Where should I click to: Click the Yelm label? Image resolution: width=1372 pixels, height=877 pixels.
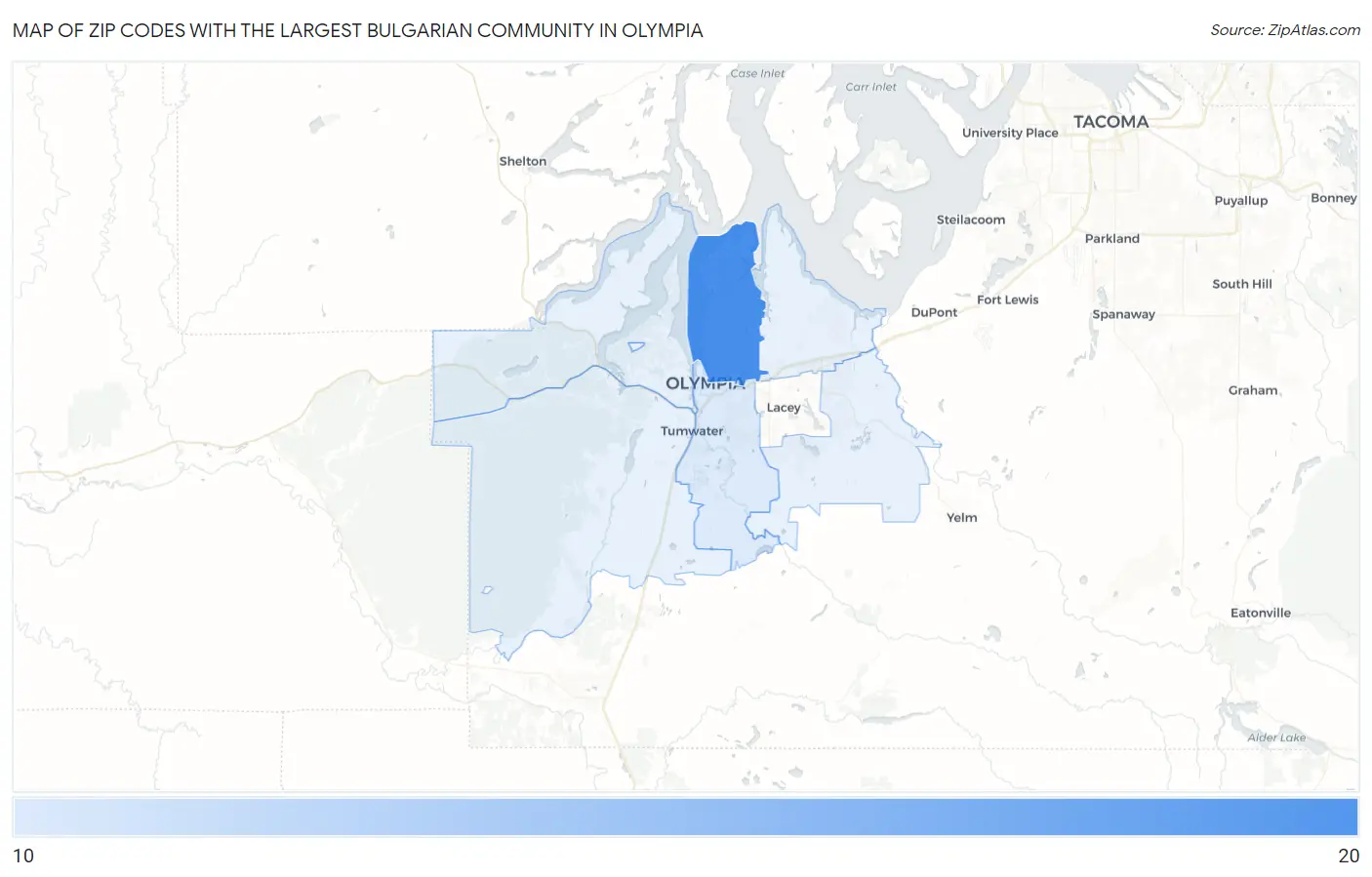[962, 518]
